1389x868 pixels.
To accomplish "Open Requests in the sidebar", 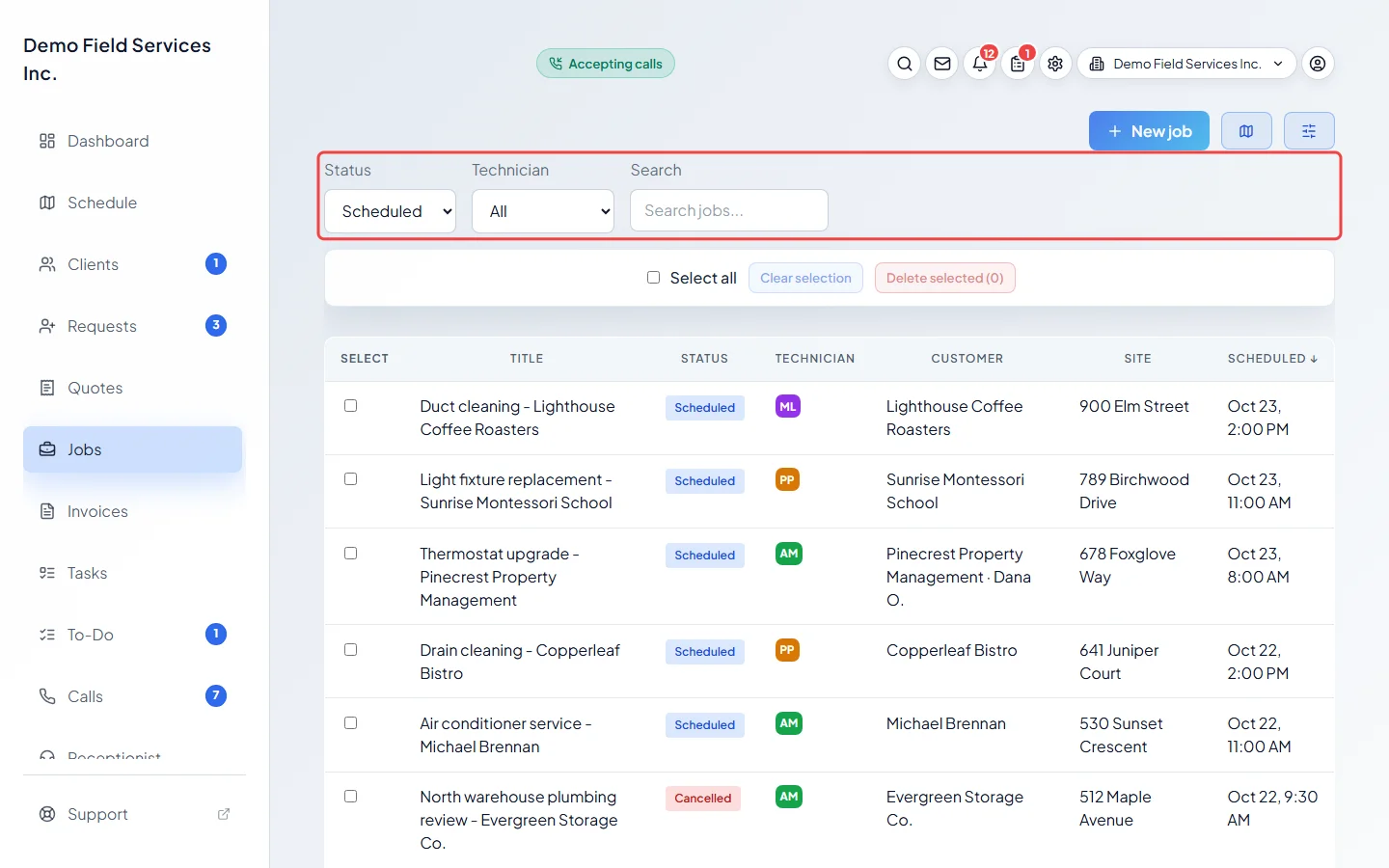I will 133,326.
